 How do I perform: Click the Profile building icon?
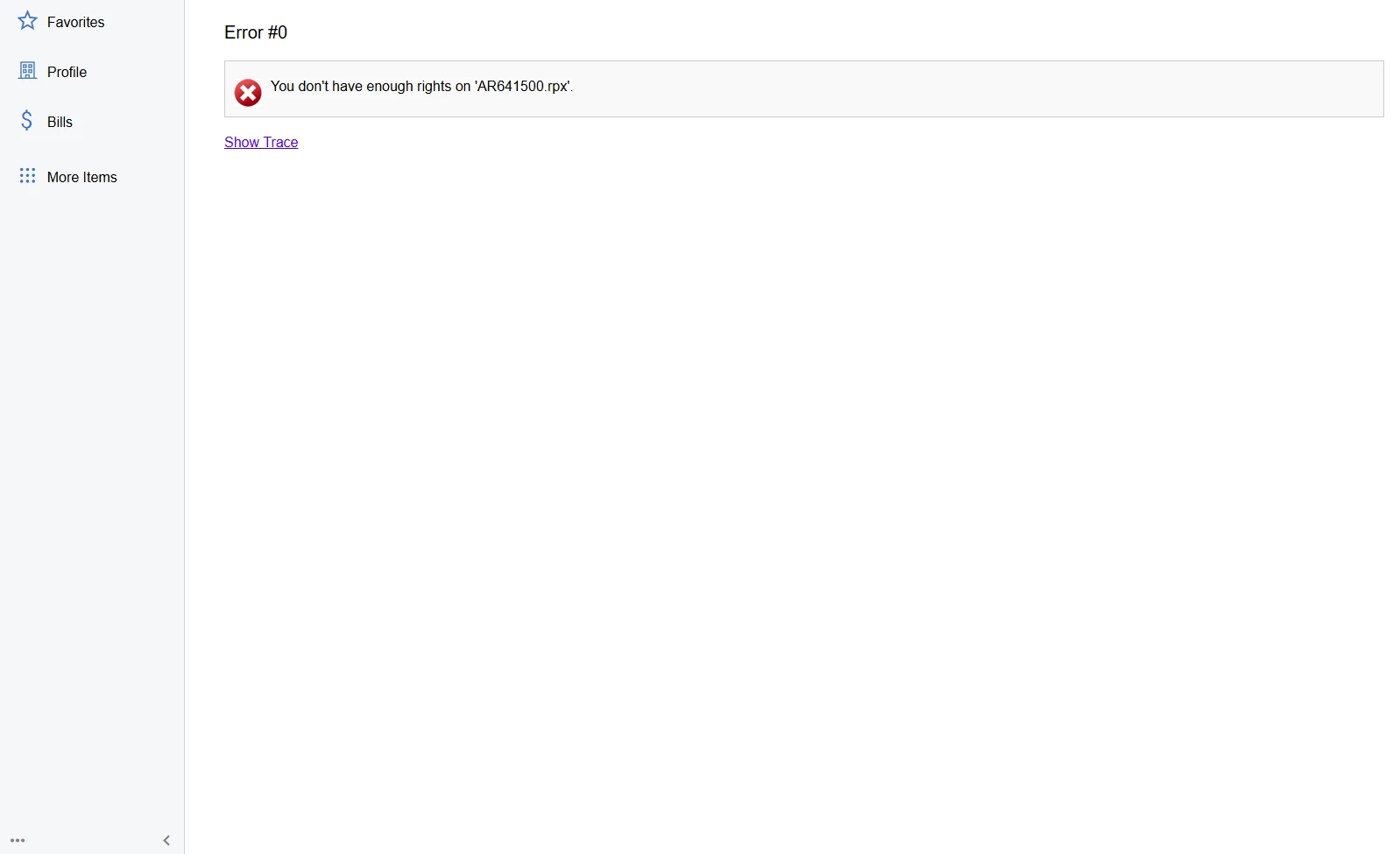pos(27,71)
